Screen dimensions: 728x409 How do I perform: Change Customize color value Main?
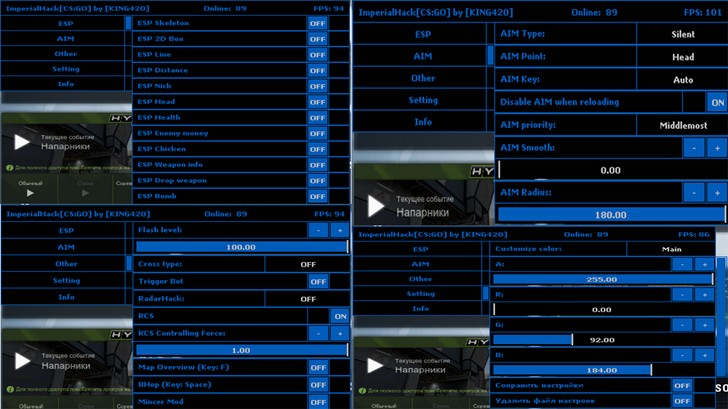click(x=671, y=249)
